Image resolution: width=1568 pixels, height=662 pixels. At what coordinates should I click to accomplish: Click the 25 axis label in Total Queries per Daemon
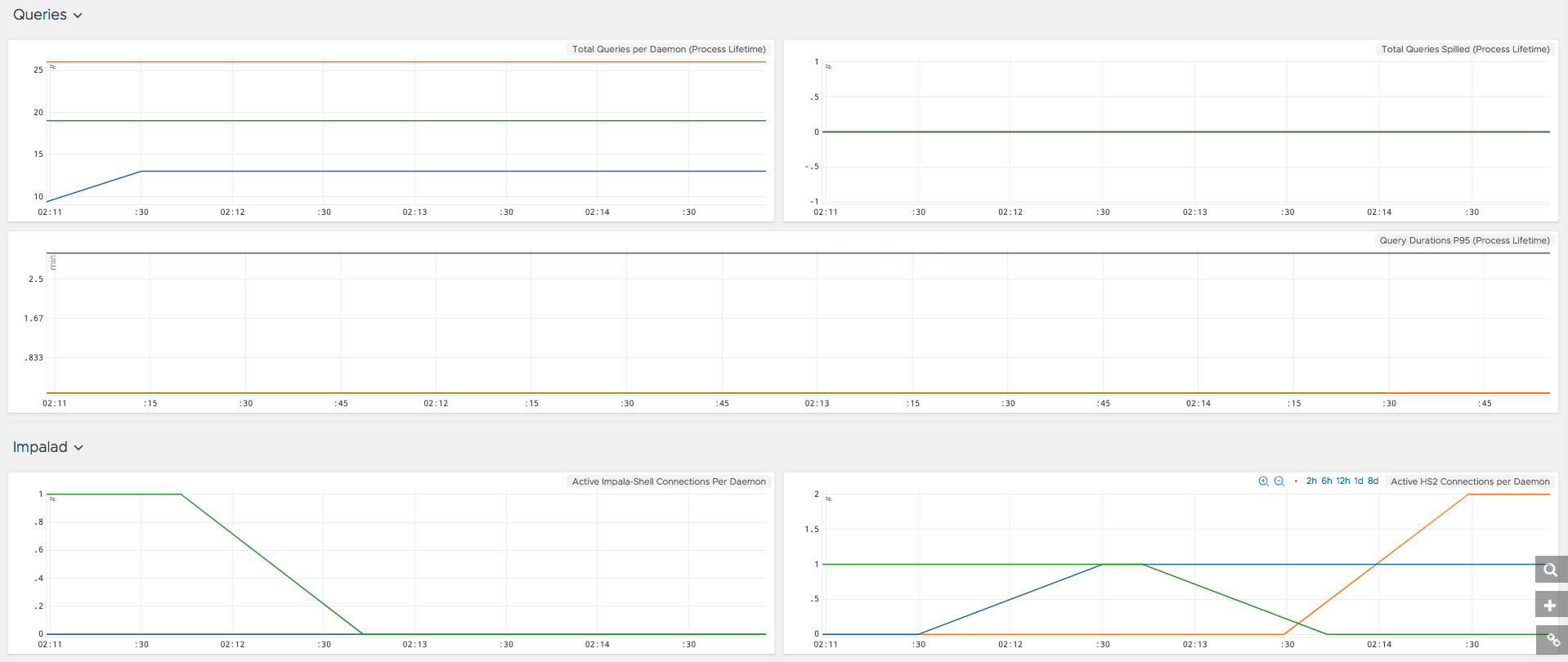tap(38, 70)
